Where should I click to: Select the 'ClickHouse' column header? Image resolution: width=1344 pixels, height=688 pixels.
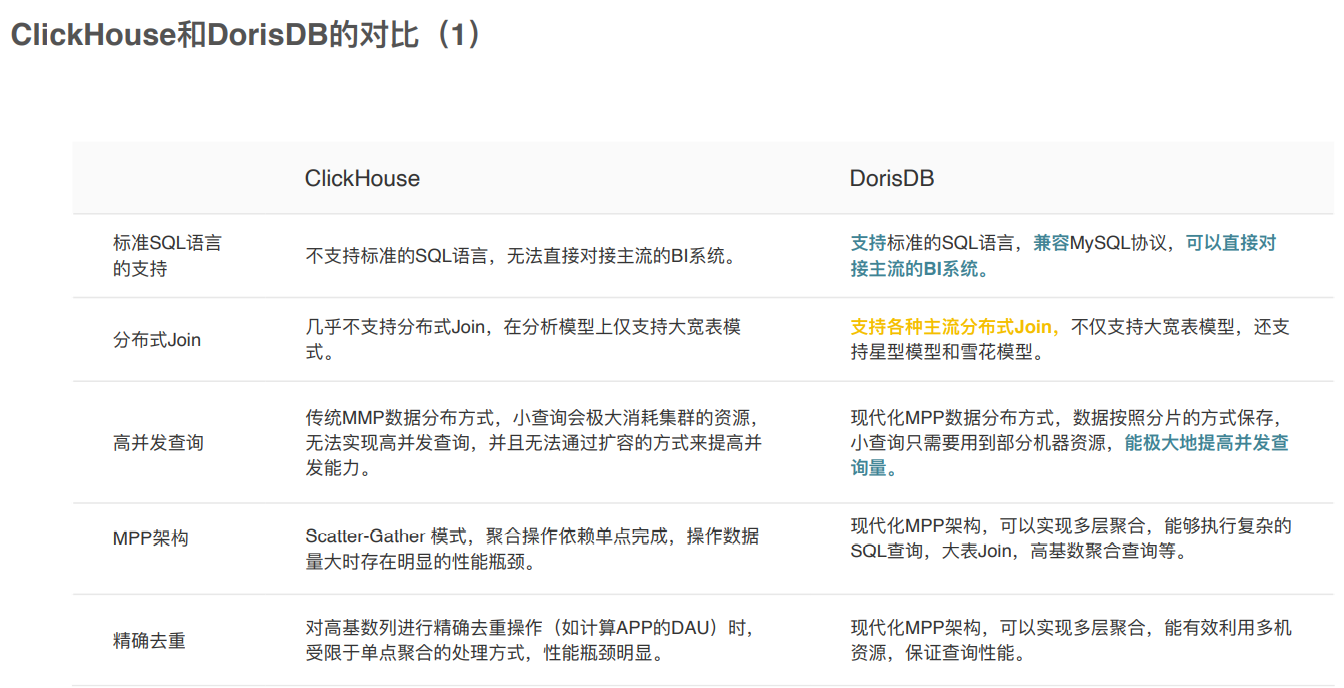[362, 179]
